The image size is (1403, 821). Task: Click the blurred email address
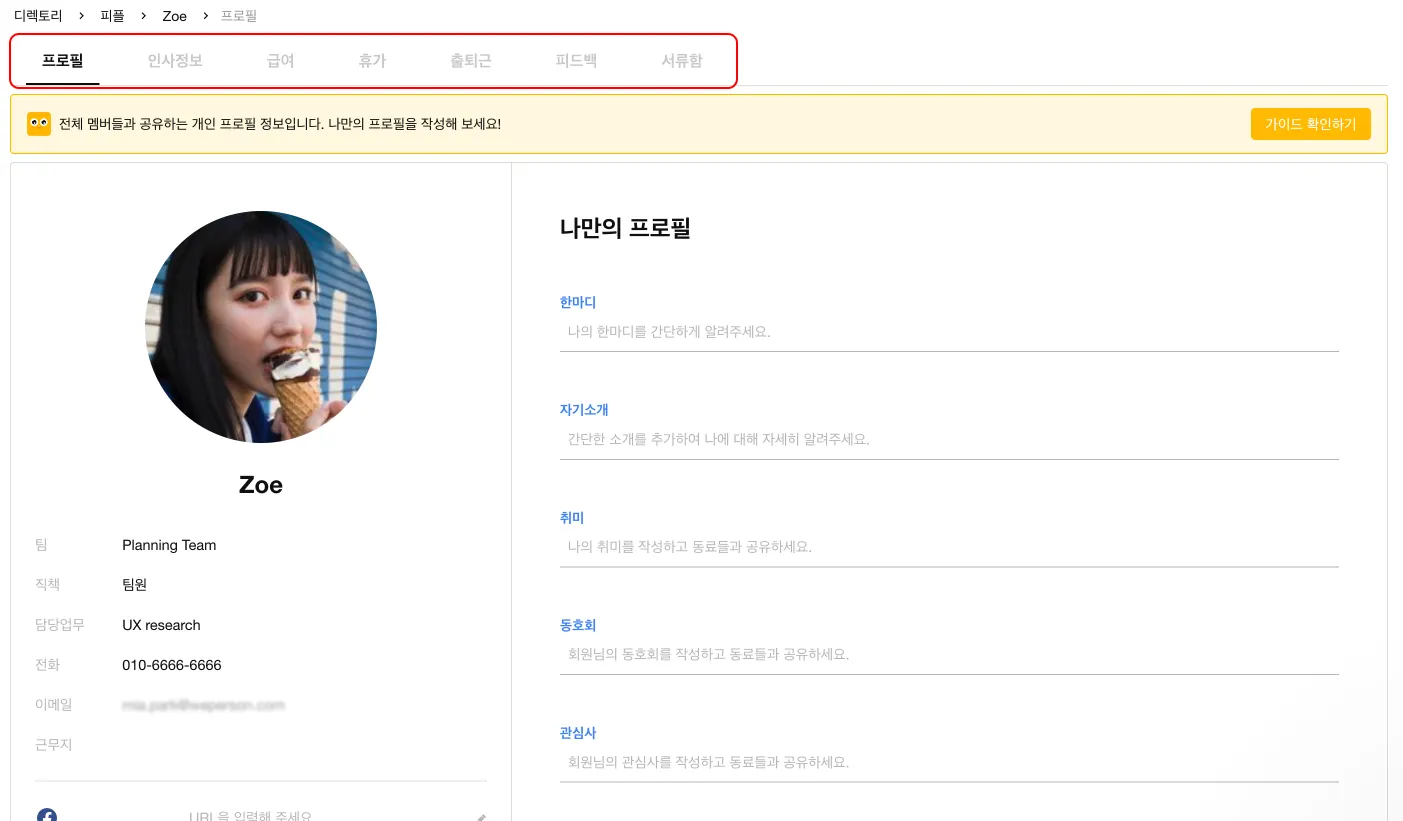[x=203, y=705]
